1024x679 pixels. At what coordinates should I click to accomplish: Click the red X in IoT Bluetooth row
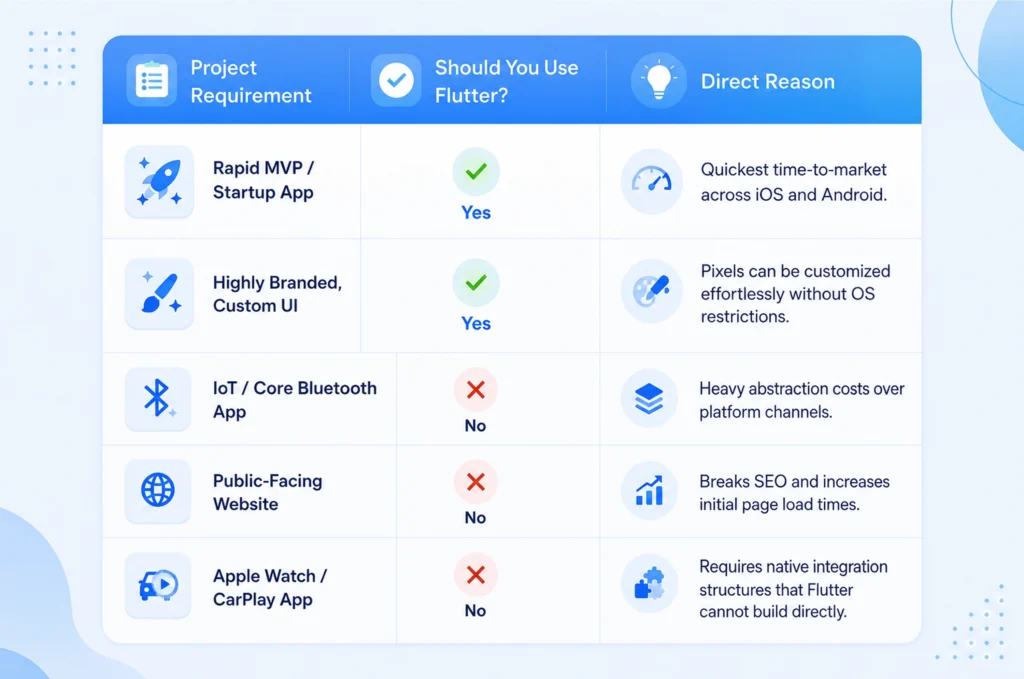475,390
